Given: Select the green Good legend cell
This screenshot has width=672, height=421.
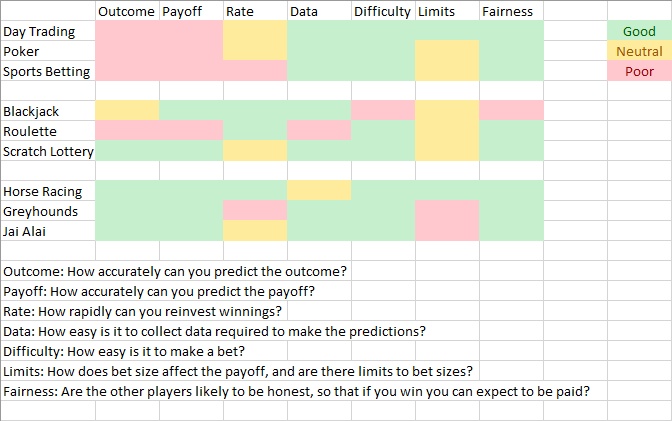Looking at the screenshot, I should pos(639,31).
